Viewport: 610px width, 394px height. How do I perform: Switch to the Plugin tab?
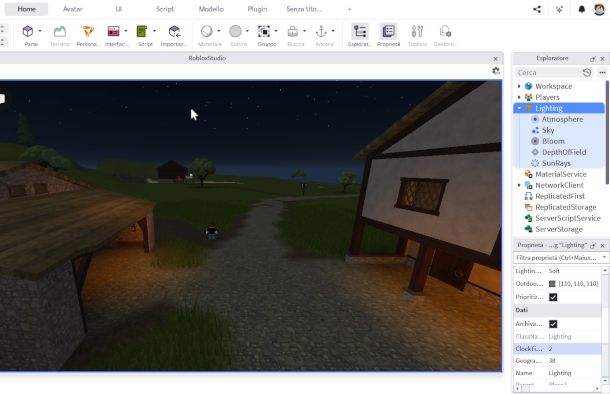click(x=257, y=9)
